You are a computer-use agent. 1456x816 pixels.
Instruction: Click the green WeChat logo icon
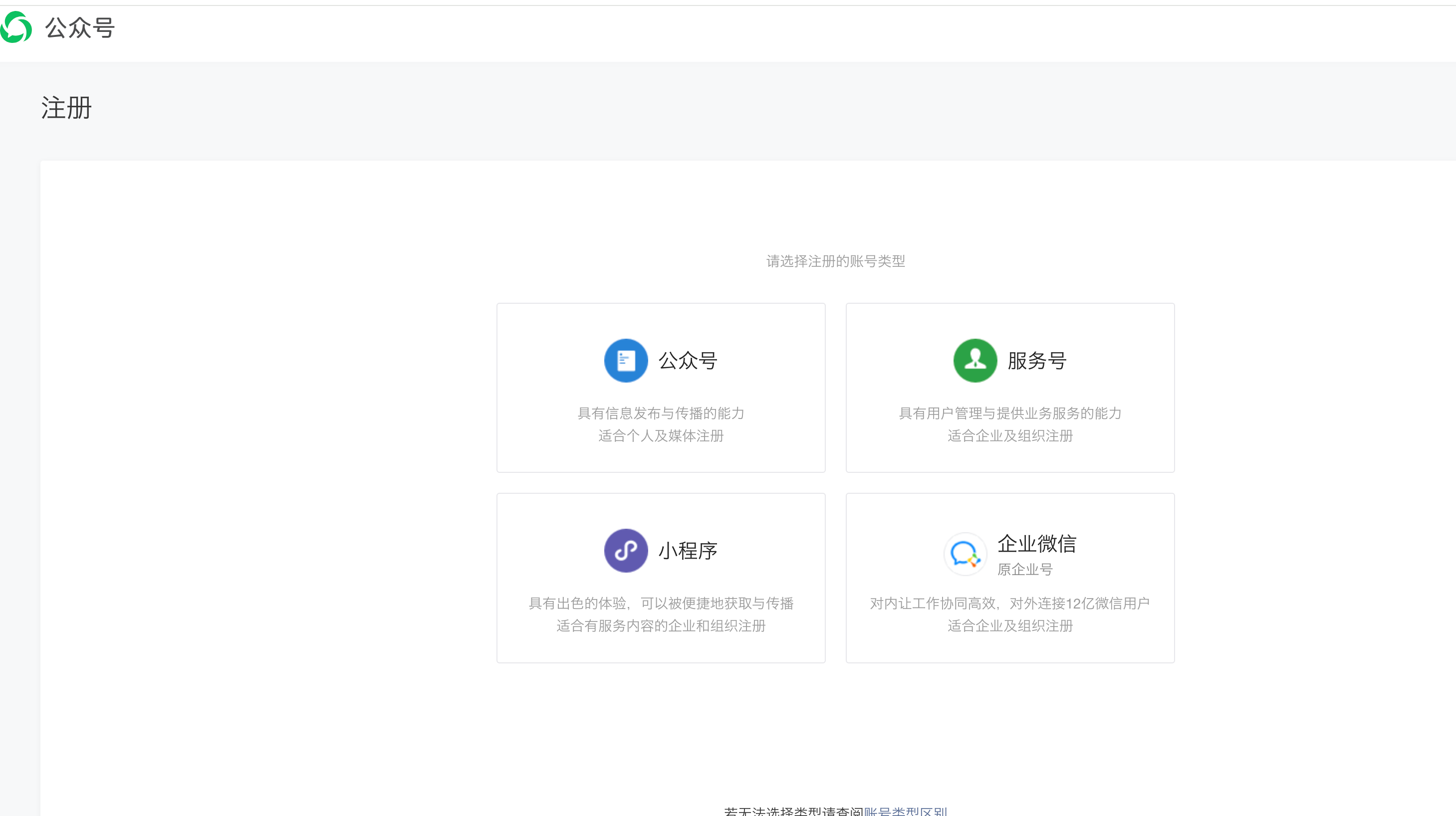(16, 27)
